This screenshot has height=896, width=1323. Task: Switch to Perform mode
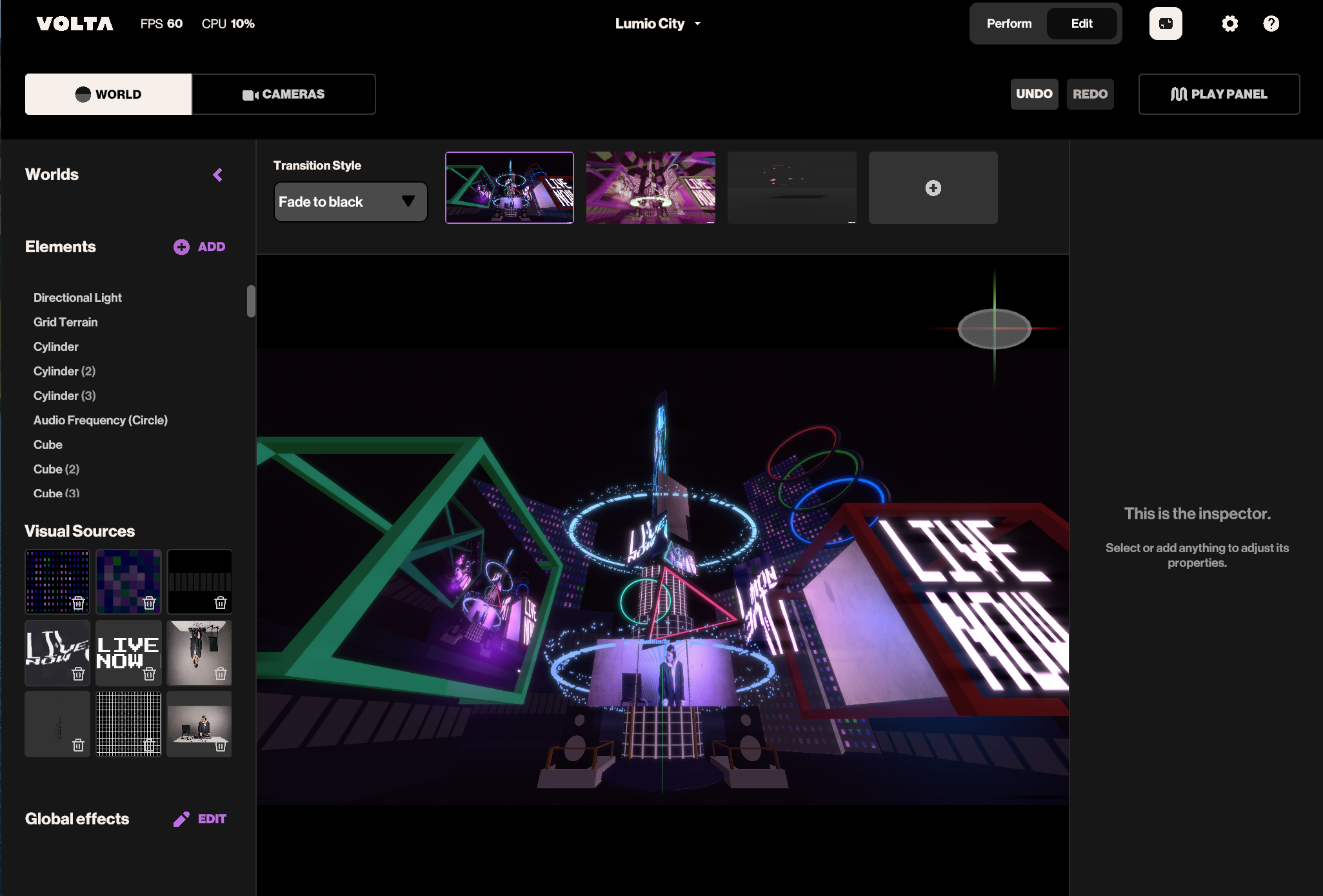click(x=1009, y=24)
